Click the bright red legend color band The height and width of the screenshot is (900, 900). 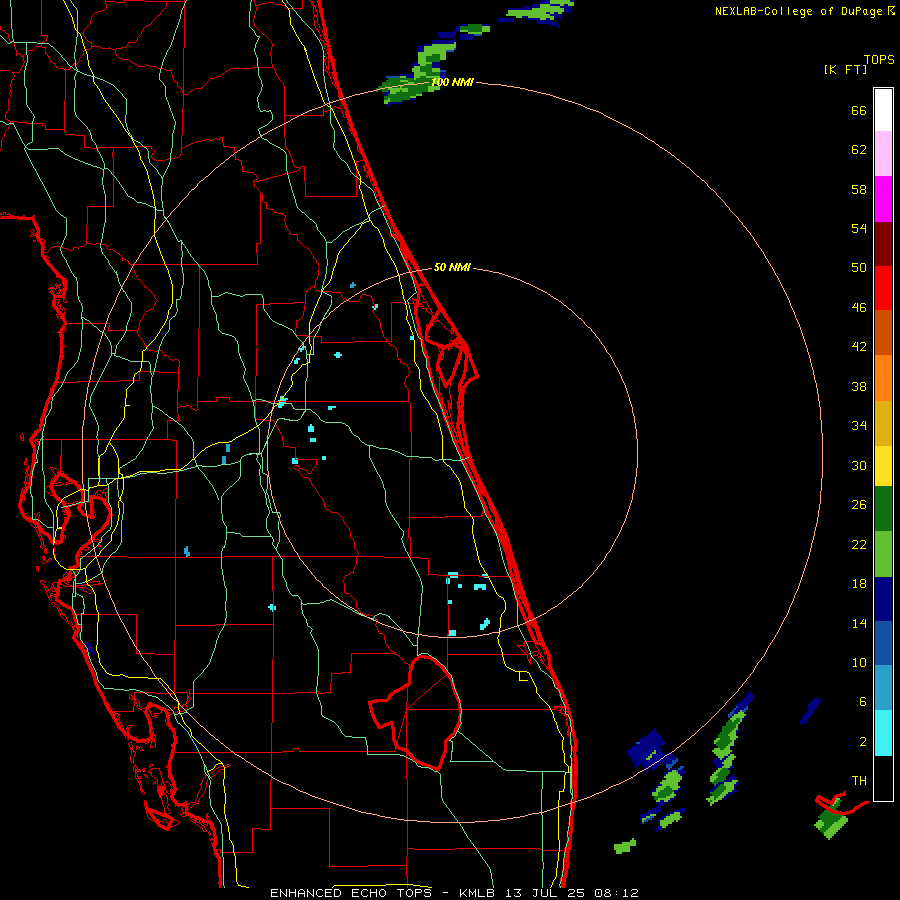pos(883,288)
